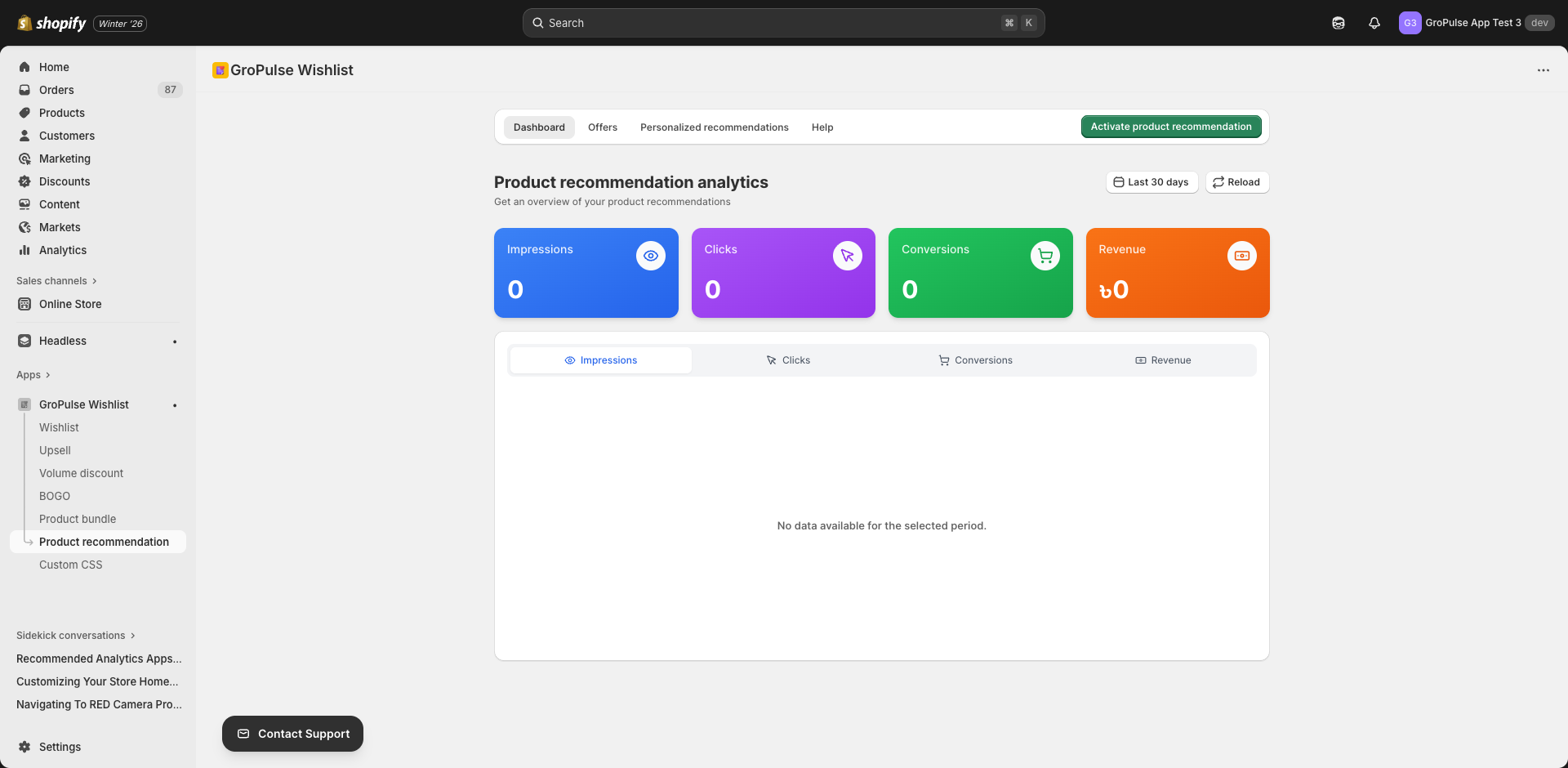Viewport: 1568px width, 768px height.
Task: Click Activate product recommendation
Action: point(1170,127)
